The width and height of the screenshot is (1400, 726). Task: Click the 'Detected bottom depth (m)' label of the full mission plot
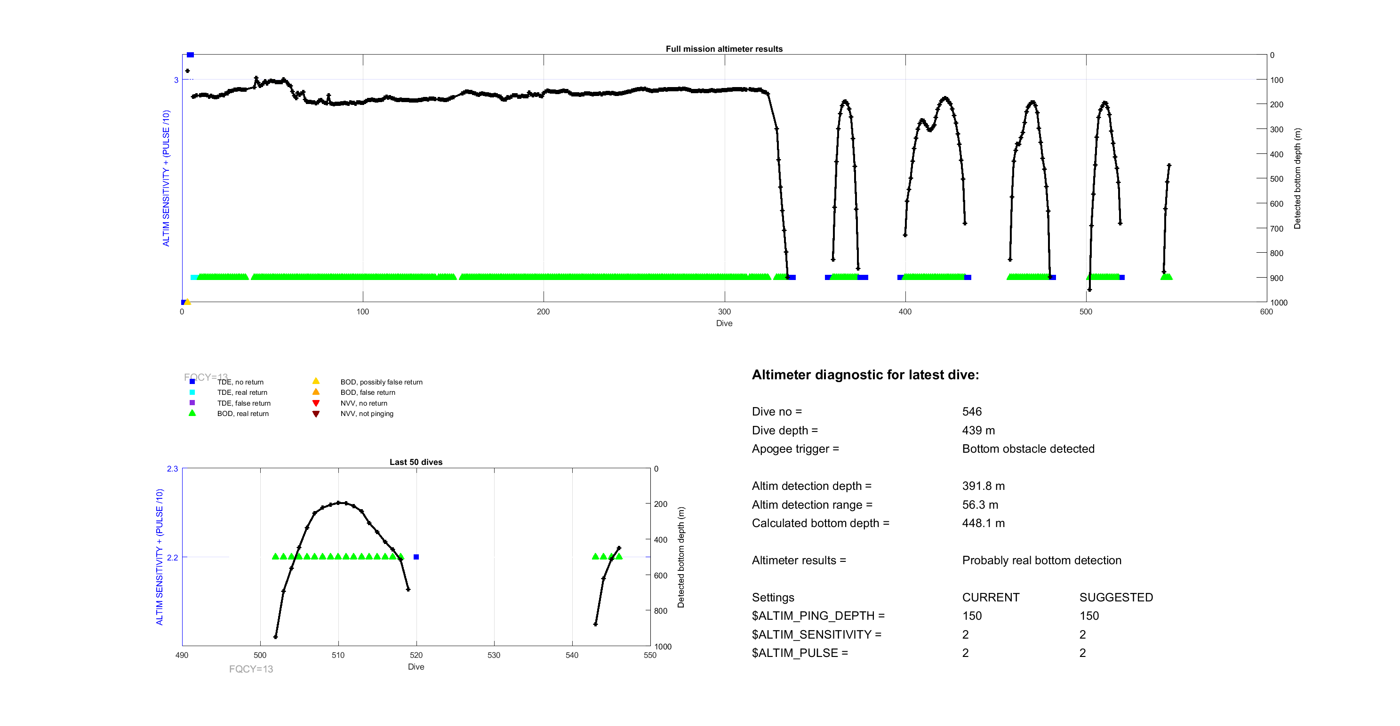point(1298,179)
